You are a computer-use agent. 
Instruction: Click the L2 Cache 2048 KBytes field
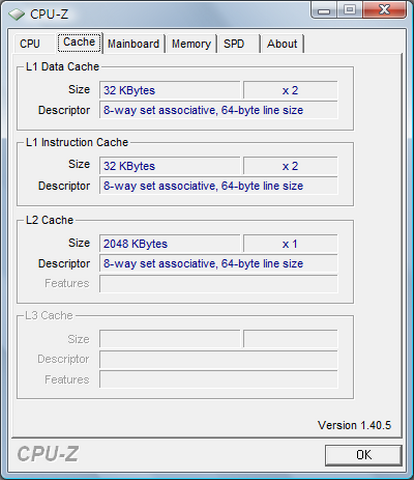pos(169,244)
